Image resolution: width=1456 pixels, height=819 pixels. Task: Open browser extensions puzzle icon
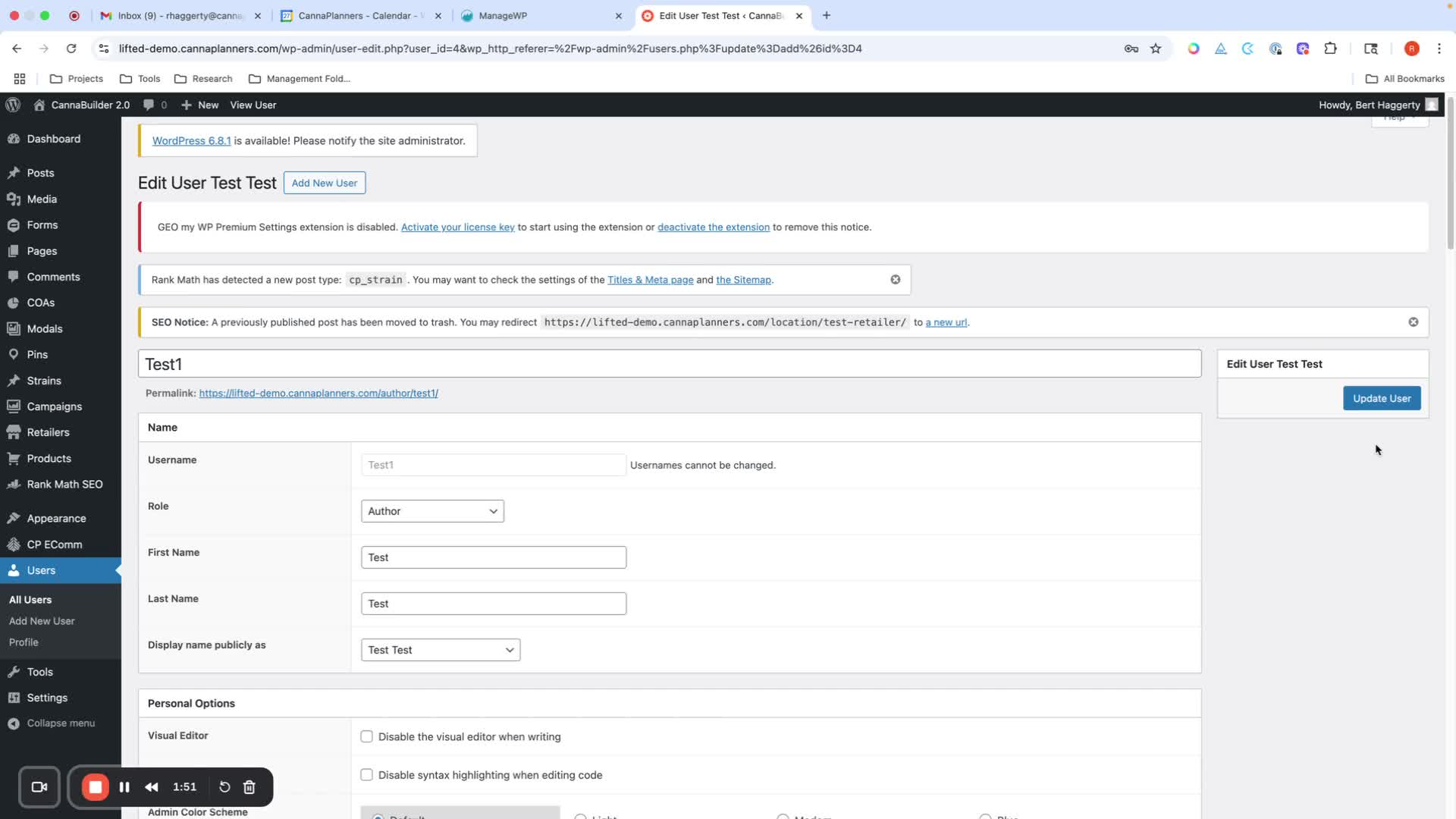[x=1331, y=49]
